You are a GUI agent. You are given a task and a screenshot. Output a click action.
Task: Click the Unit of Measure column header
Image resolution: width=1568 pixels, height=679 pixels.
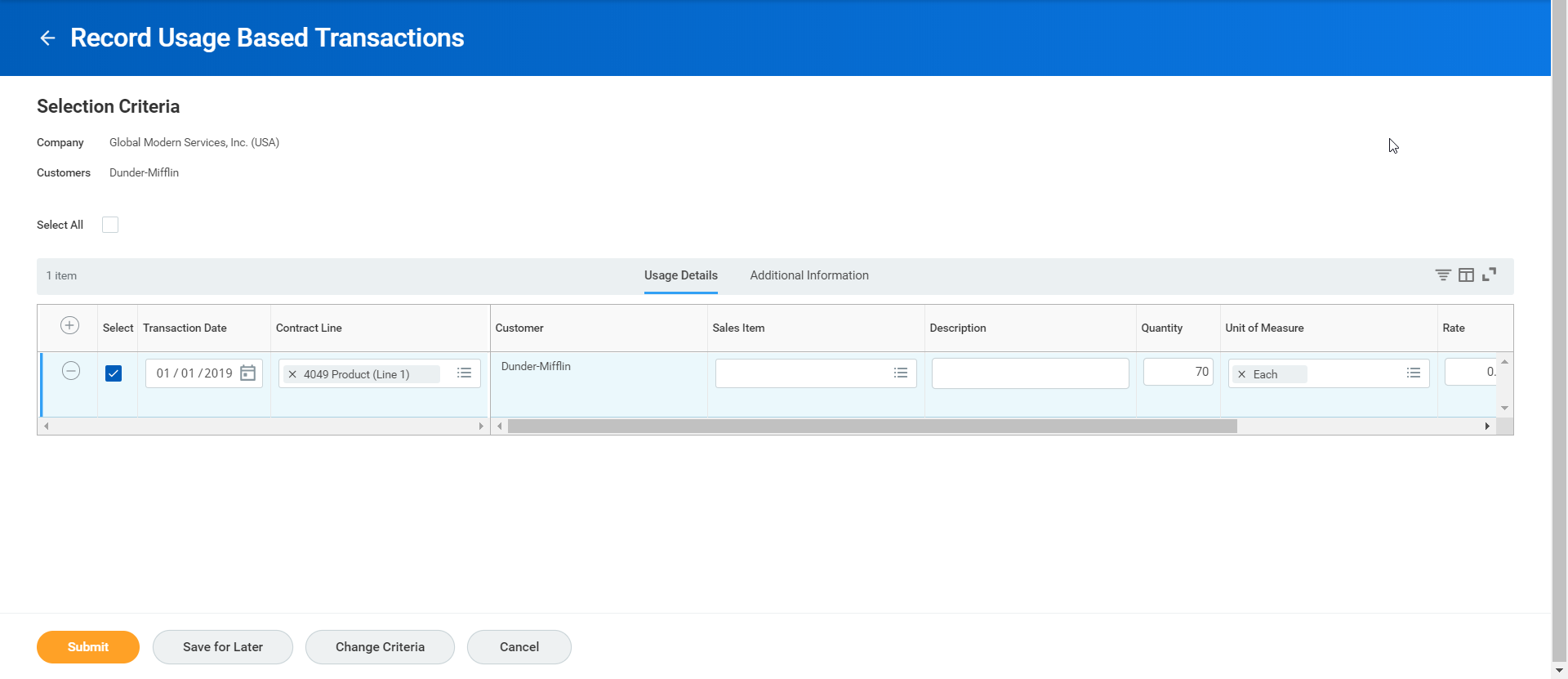(1264, 328)
